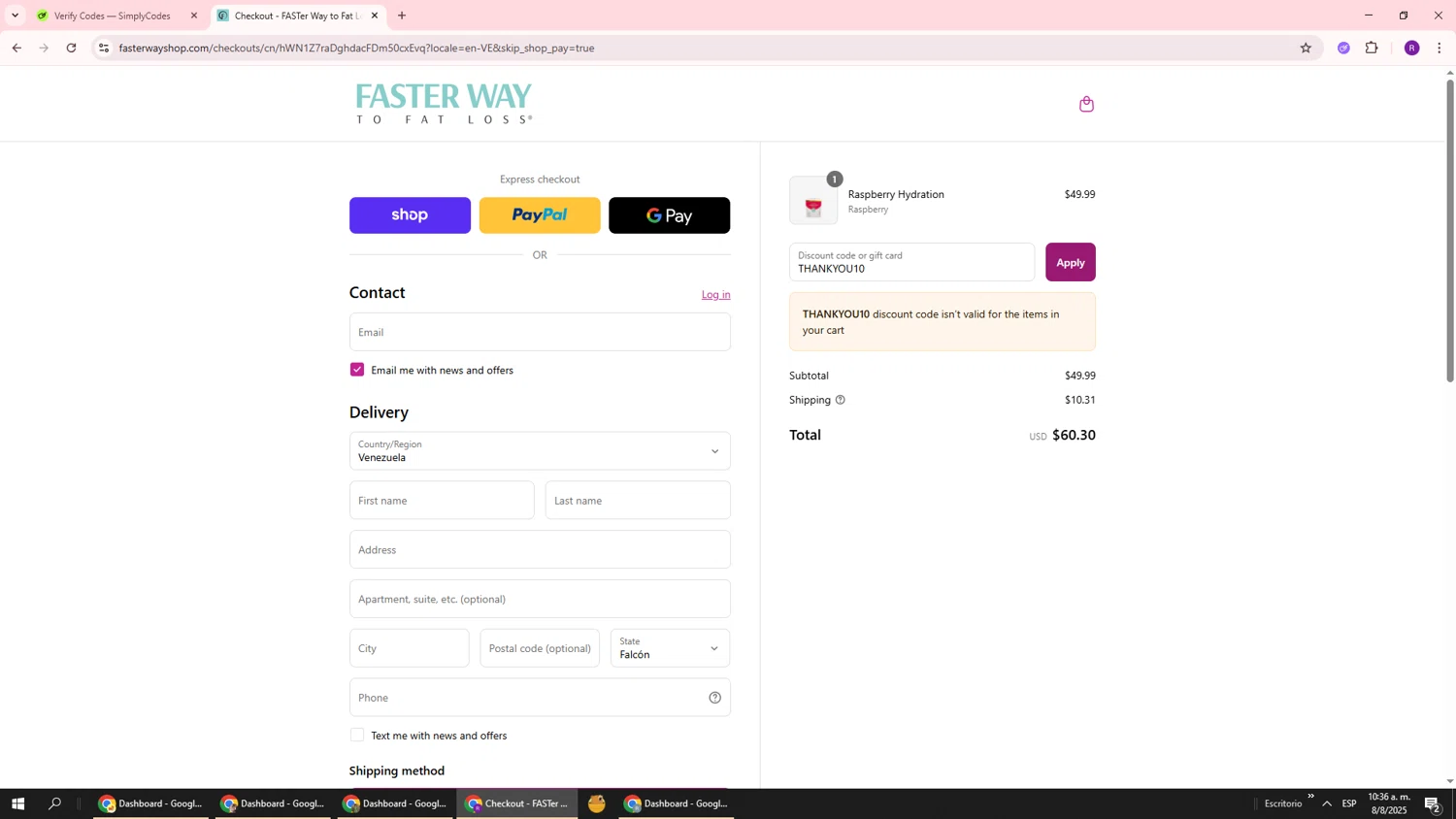The width and height of the screenshot is (1456, 819).
Task: Open the Country/Region dropdown
Action: [540, 451]
